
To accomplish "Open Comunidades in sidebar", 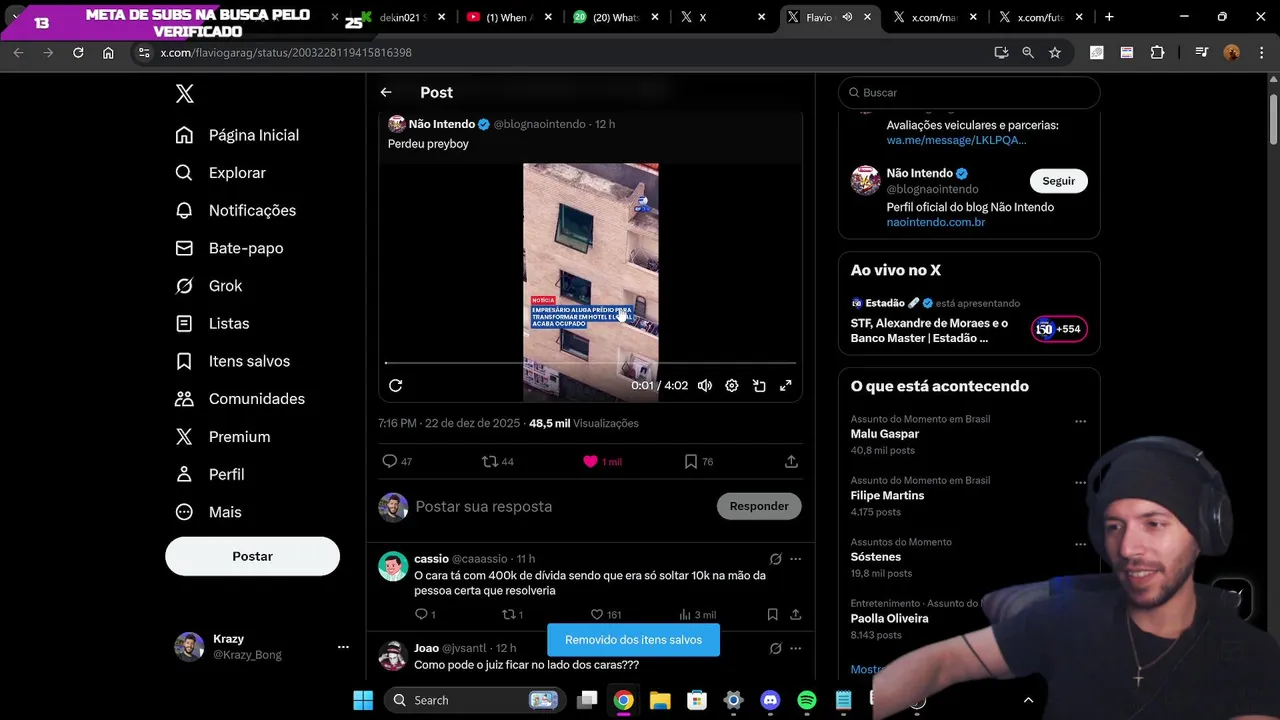I will coord(240,399).
